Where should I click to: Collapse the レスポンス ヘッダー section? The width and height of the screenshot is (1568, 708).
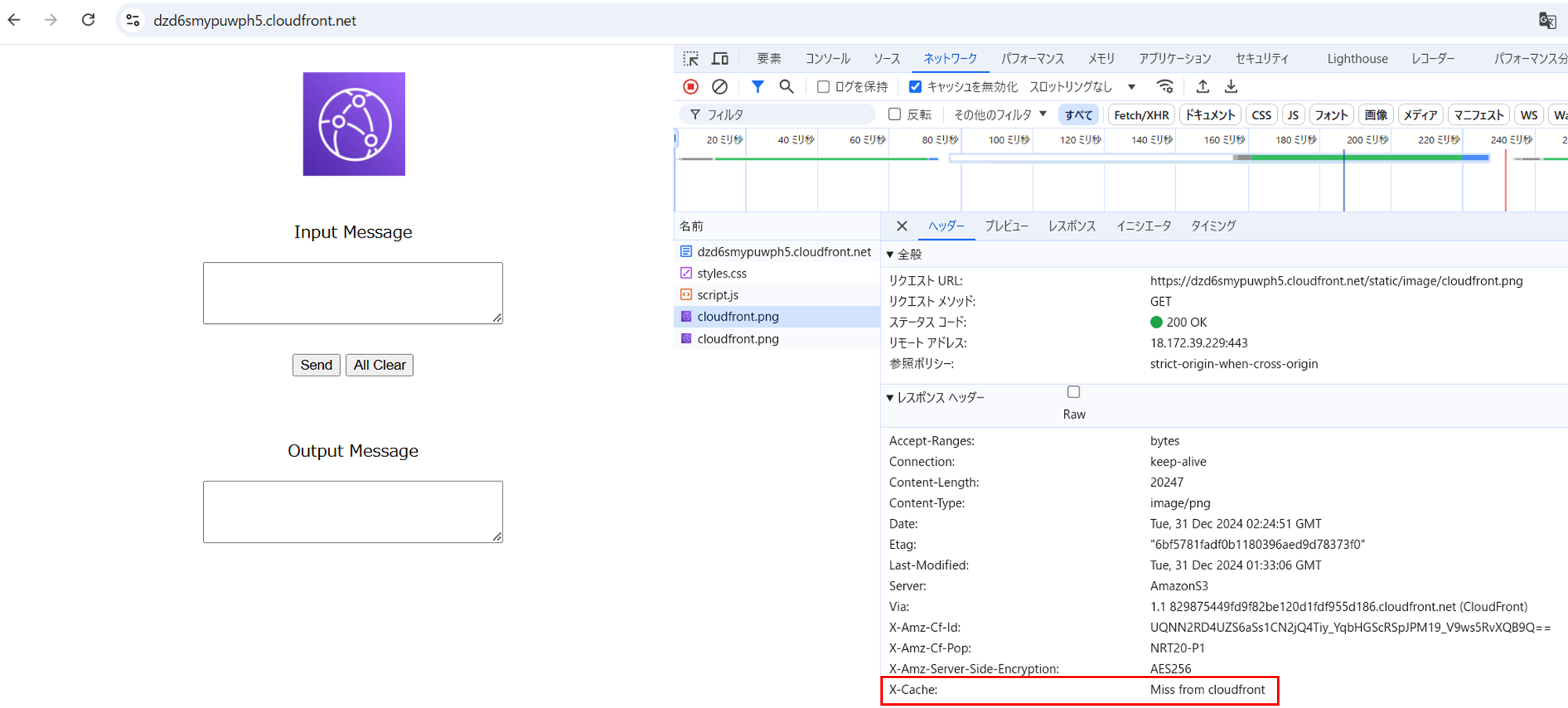[890, 398]
